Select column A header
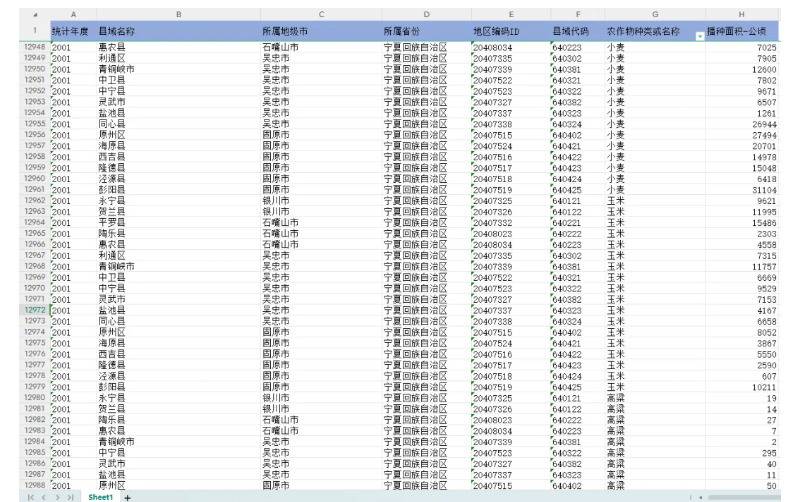The height and width of the screenshot is (502, 796). tap(73, 14)
